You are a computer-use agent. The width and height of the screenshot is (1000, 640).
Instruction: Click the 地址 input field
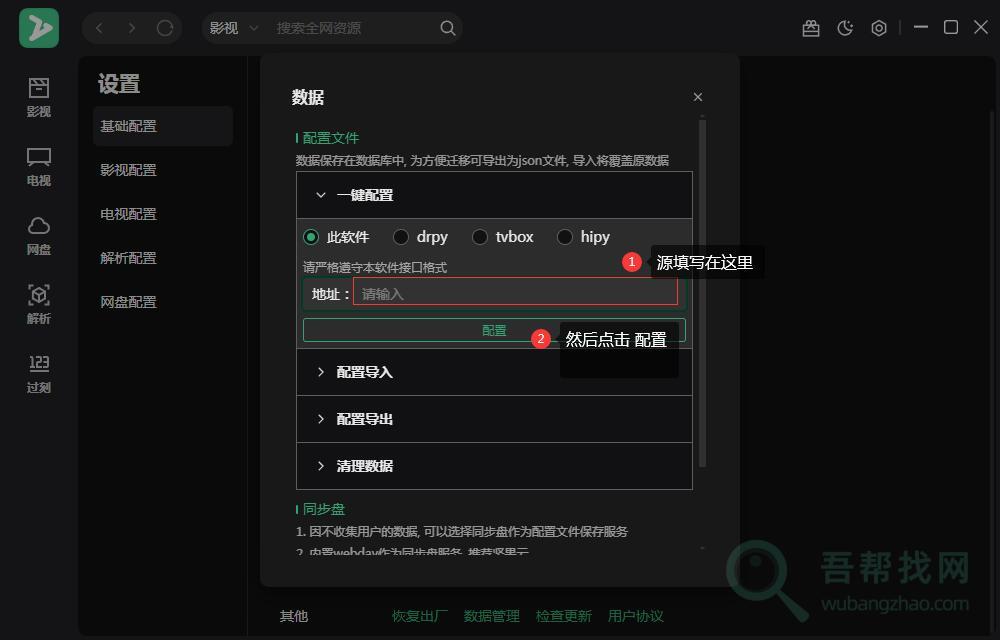pos(515,294)
